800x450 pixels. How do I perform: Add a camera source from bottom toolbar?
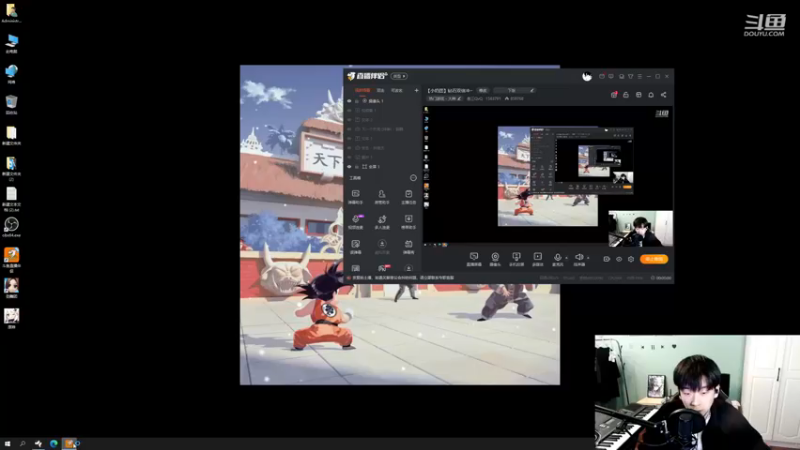coord(495,259)
